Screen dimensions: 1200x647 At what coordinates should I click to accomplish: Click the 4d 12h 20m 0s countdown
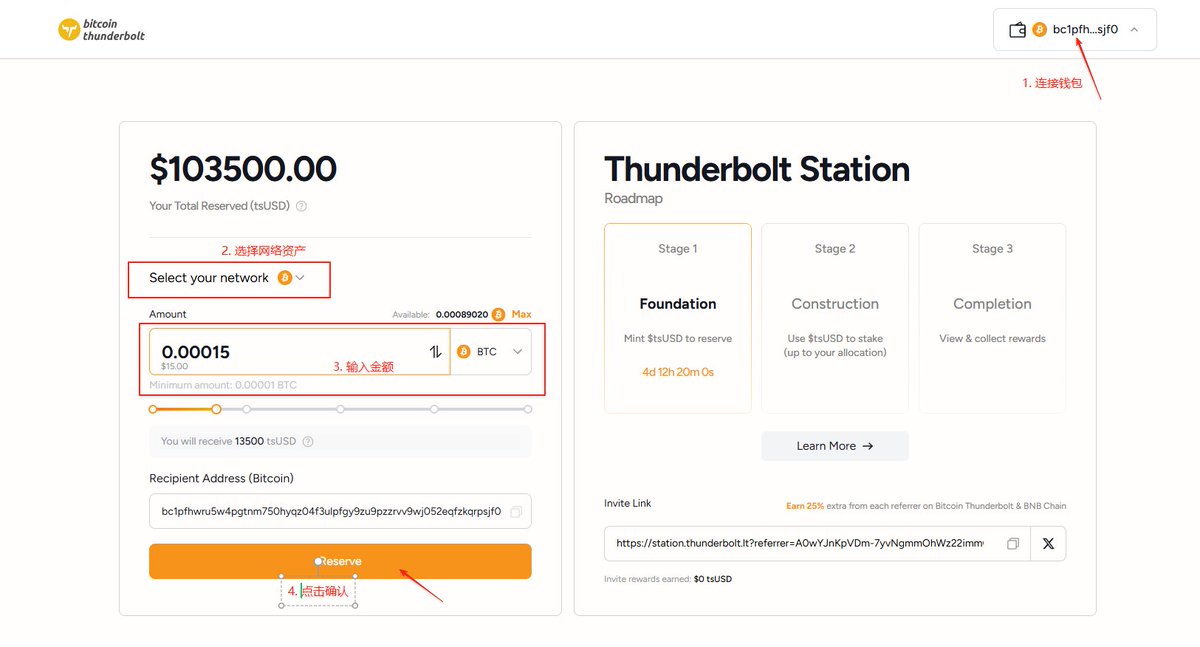pos(678,372)
